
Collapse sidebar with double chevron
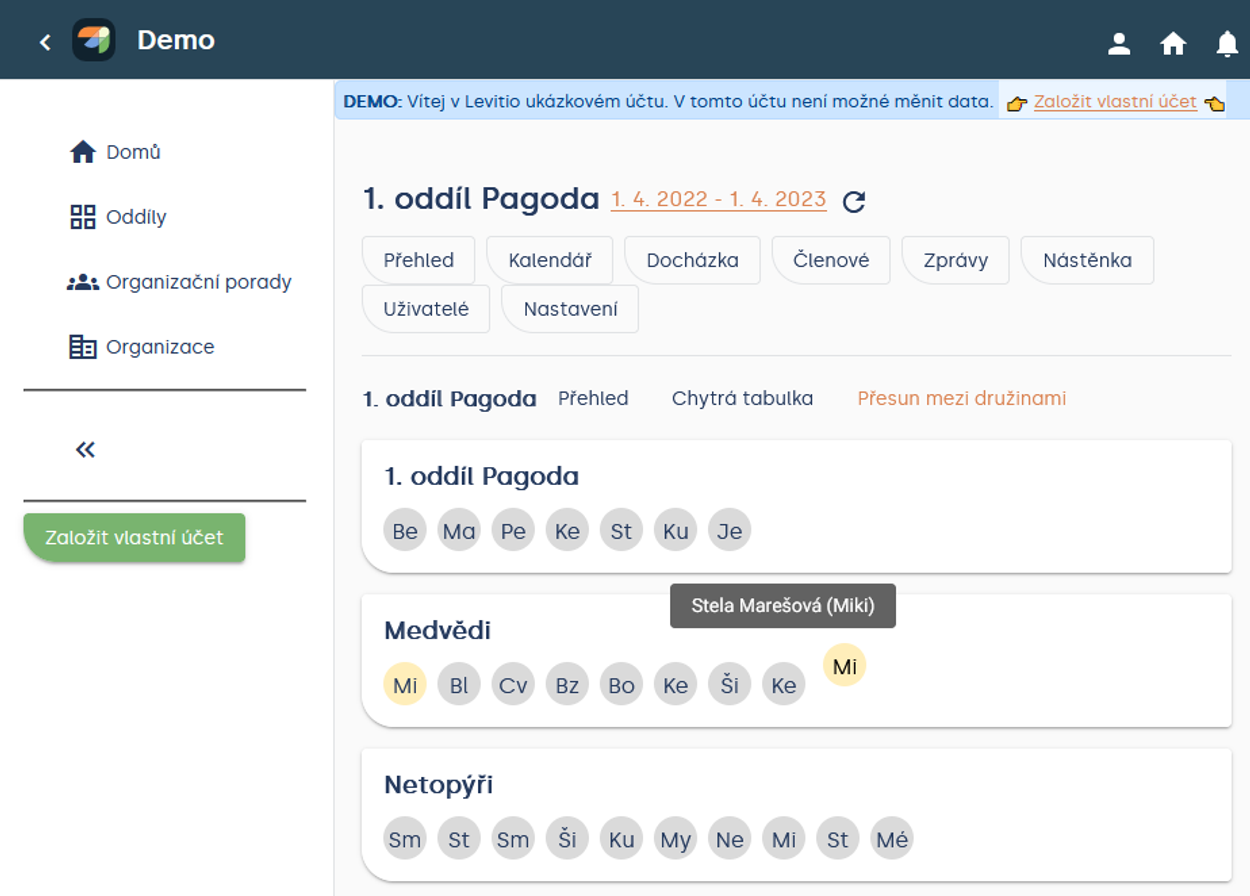(86, 450)
